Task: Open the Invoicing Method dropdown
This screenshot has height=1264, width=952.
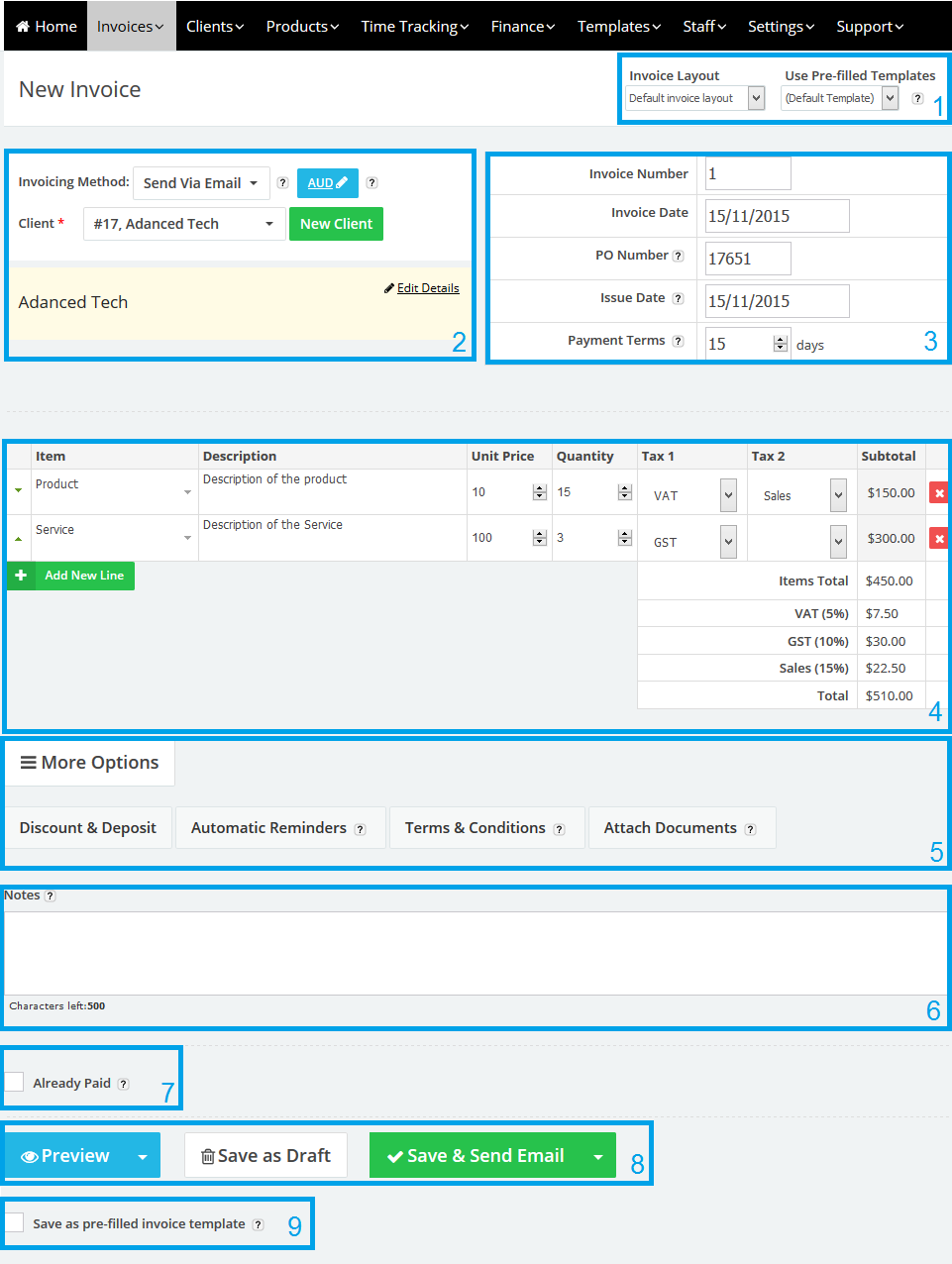Action: (201, 182)
